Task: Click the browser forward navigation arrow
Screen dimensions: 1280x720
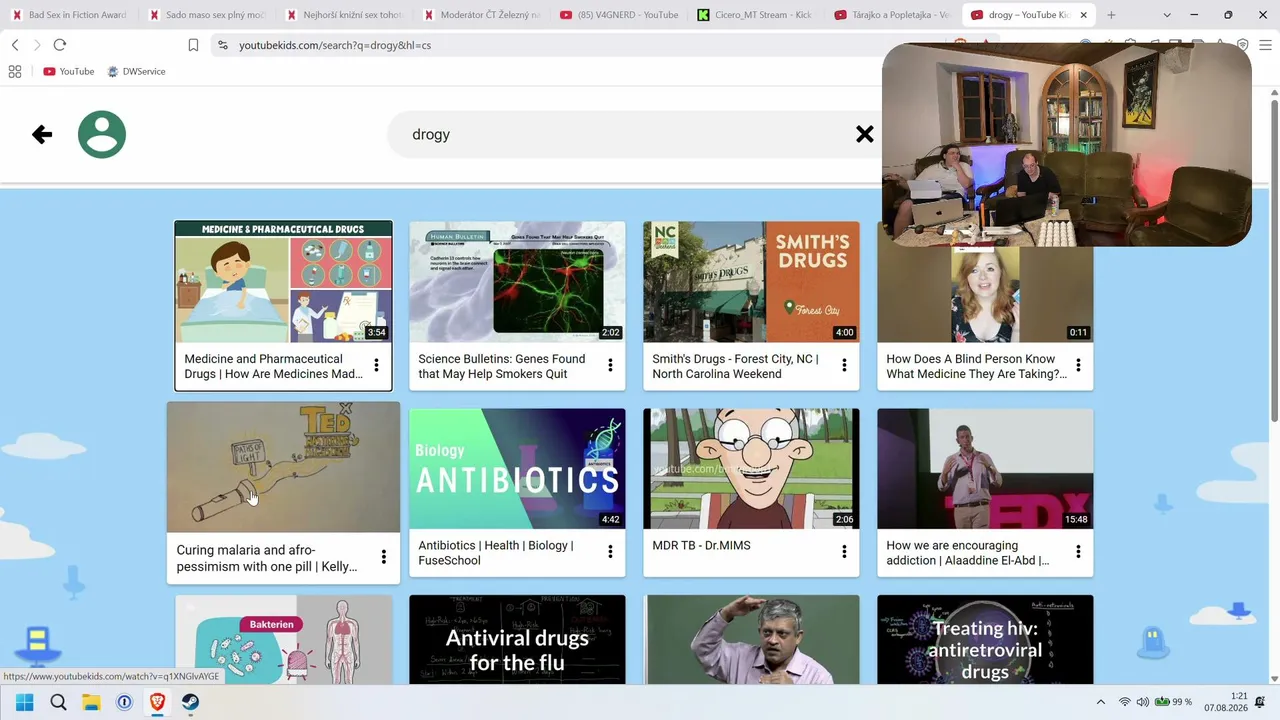Action: tap(37, 45)
